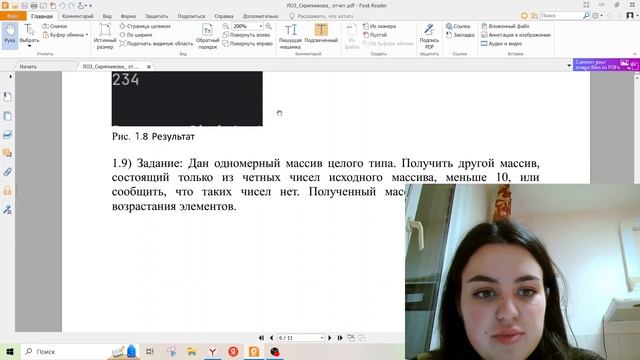
Task: Click the print icon in quick access toolbar
Action: pyautogui.click(x=34, y=5)
